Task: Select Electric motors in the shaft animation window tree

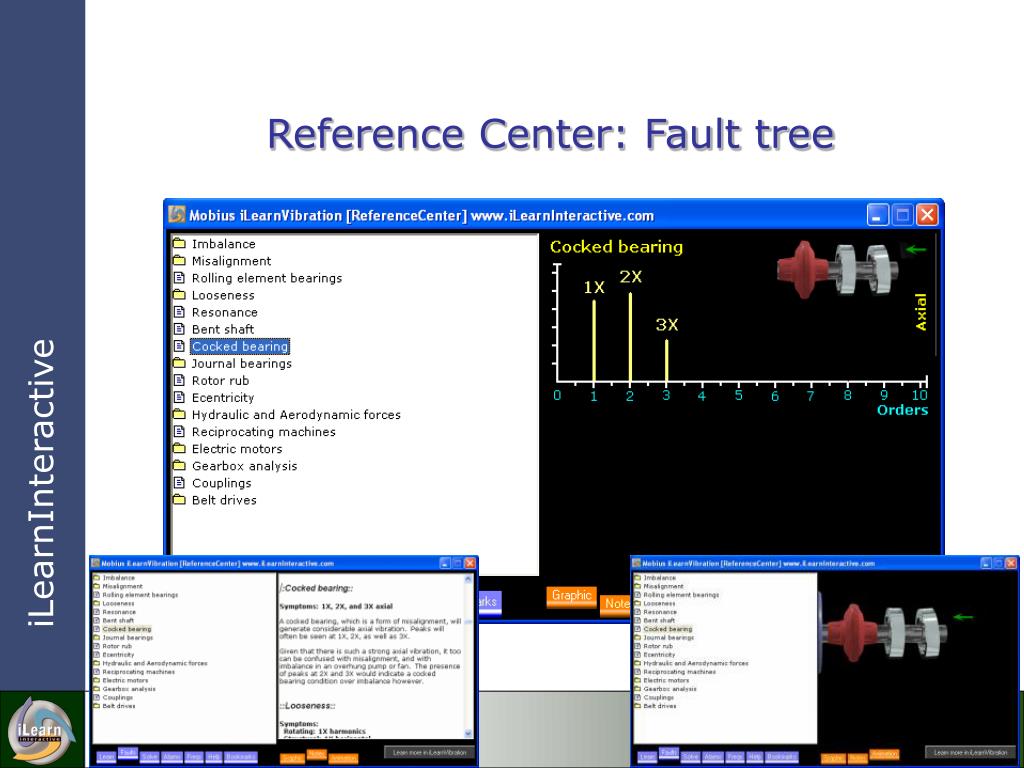Action: pyautogui.click(x=666, y=680)
